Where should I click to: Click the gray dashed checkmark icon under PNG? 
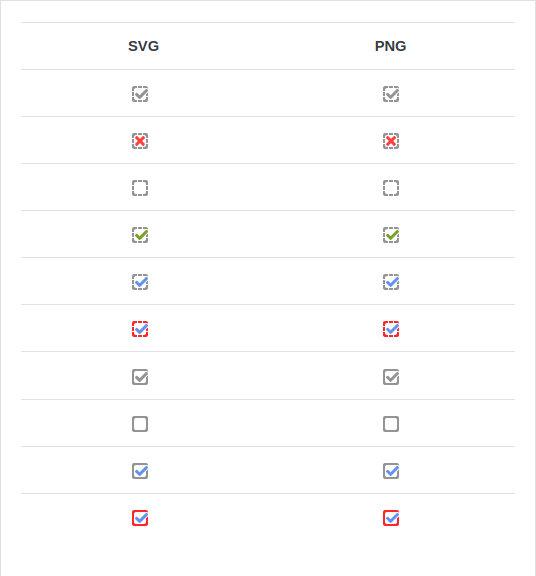(391, 94)
